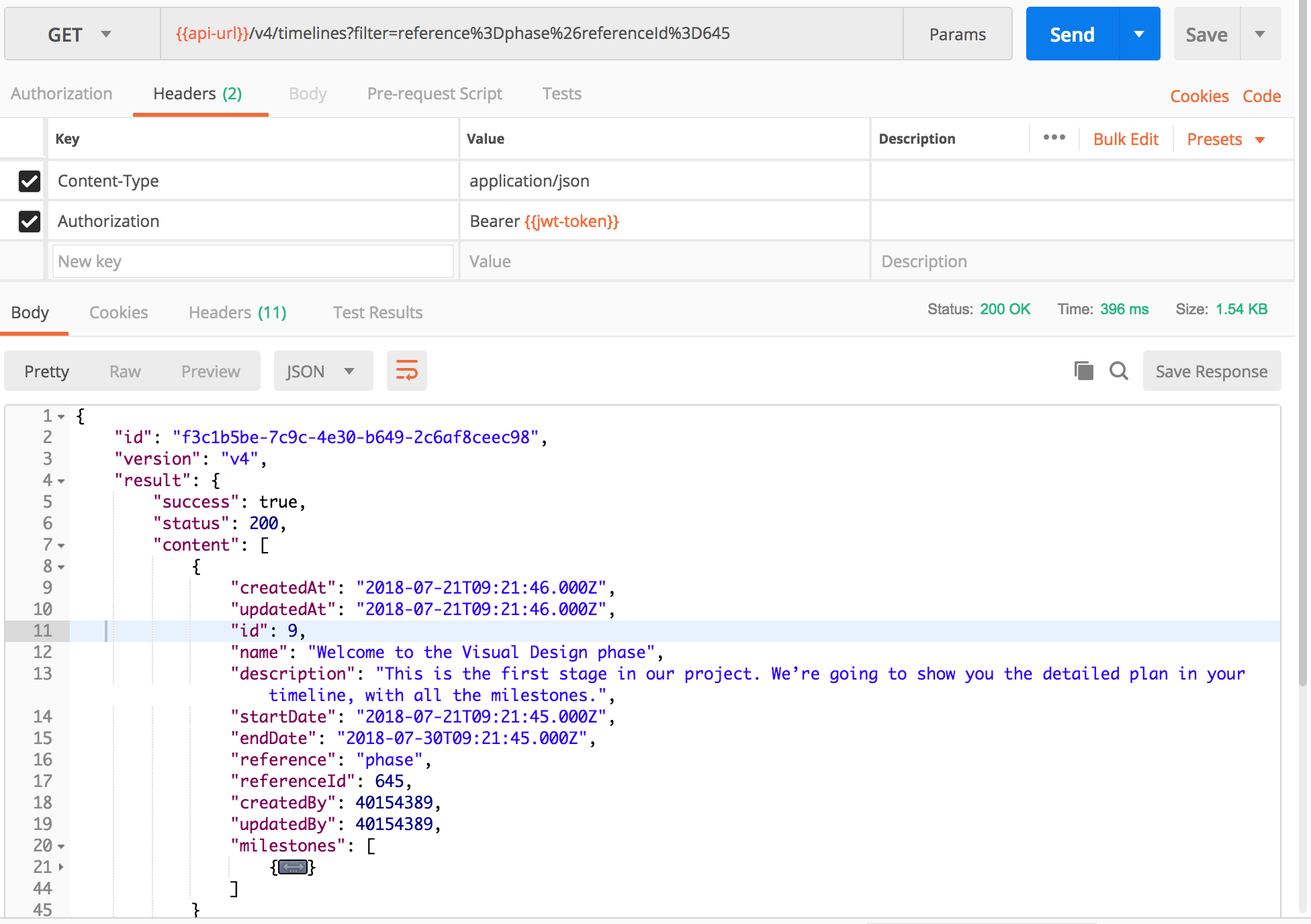Click the New key input field
1311x924 pixels.
[253, 261]
